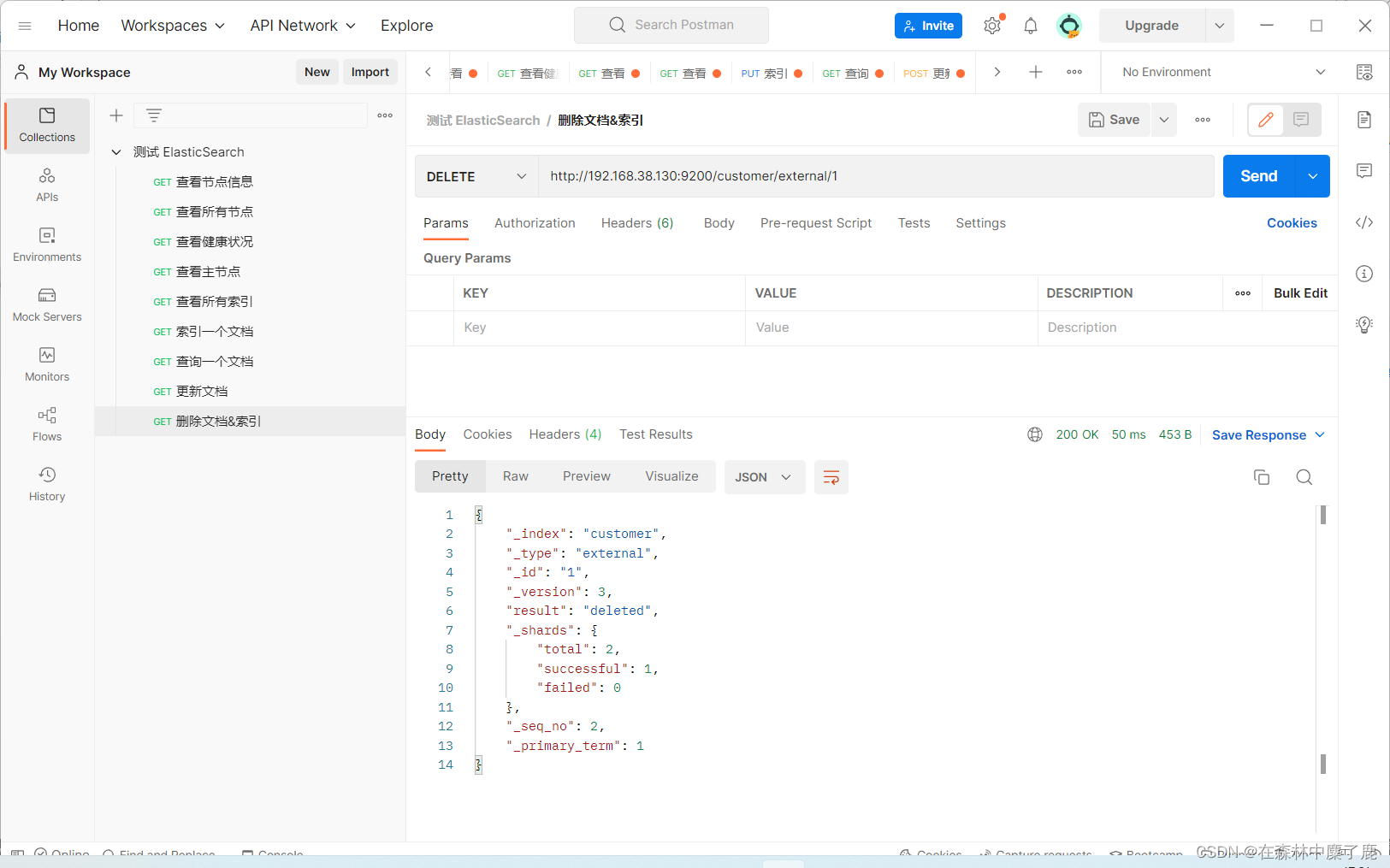Open tab overflow options dots
The image size is (1390, 868).
click(x=1074, y=72)
